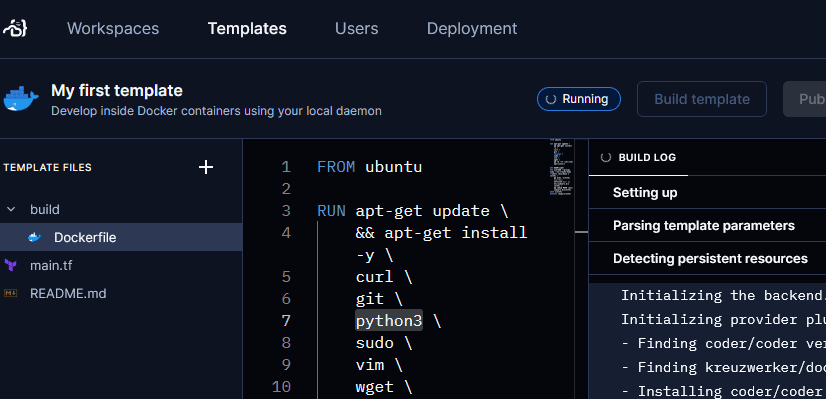Click line number 10 in the gutter
Image resolution: width=826 pixels, height=399 pixels.
(281, 387)
